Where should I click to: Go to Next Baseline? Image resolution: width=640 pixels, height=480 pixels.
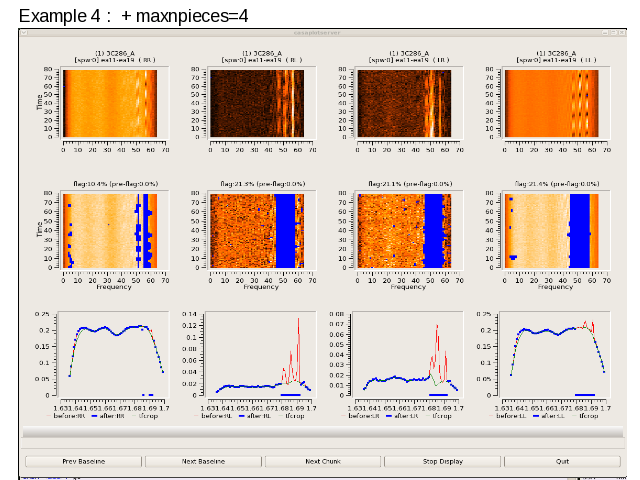tap(203, 461)
